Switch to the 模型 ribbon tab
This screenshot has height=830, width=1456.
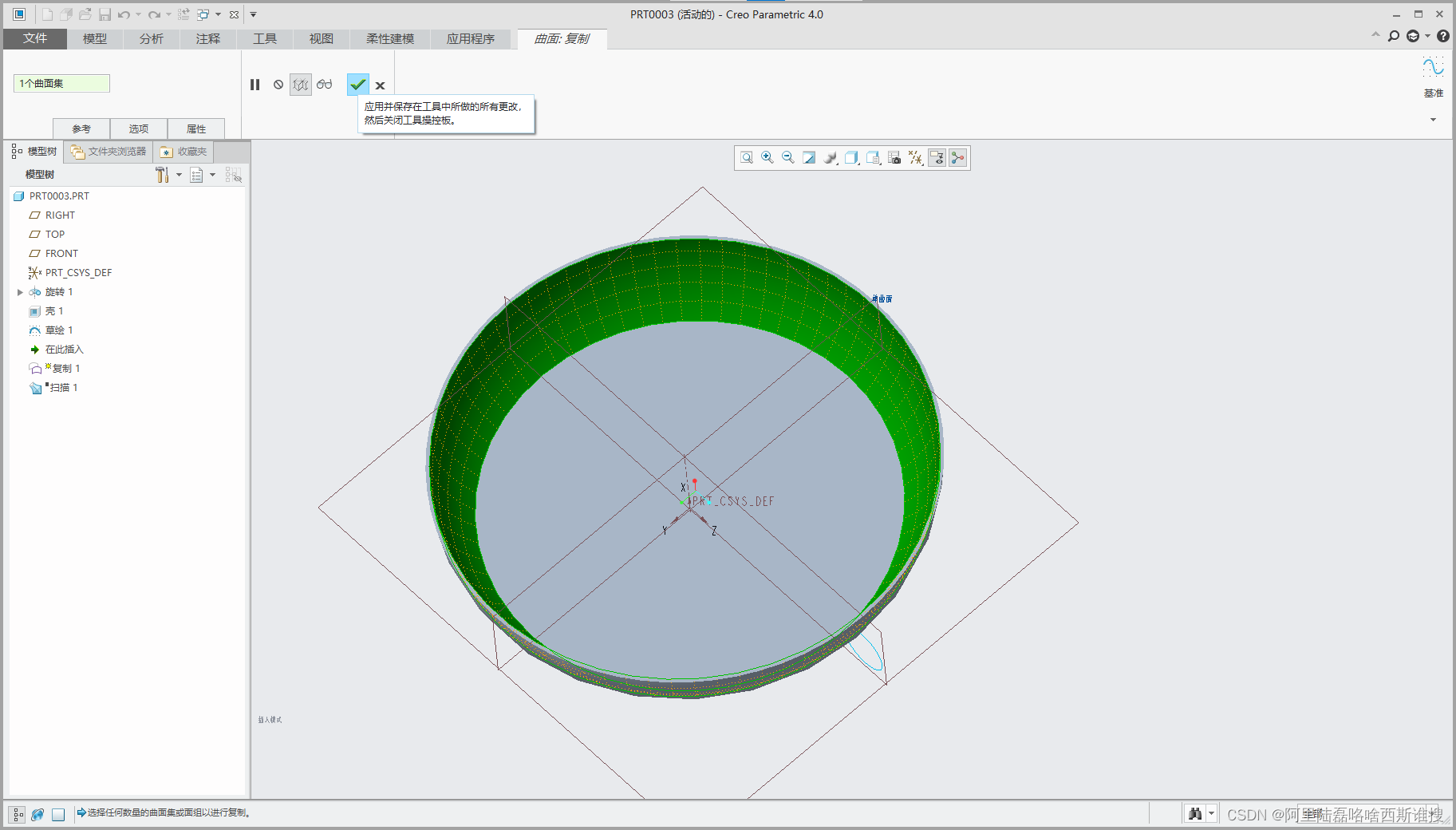(95, 38)
